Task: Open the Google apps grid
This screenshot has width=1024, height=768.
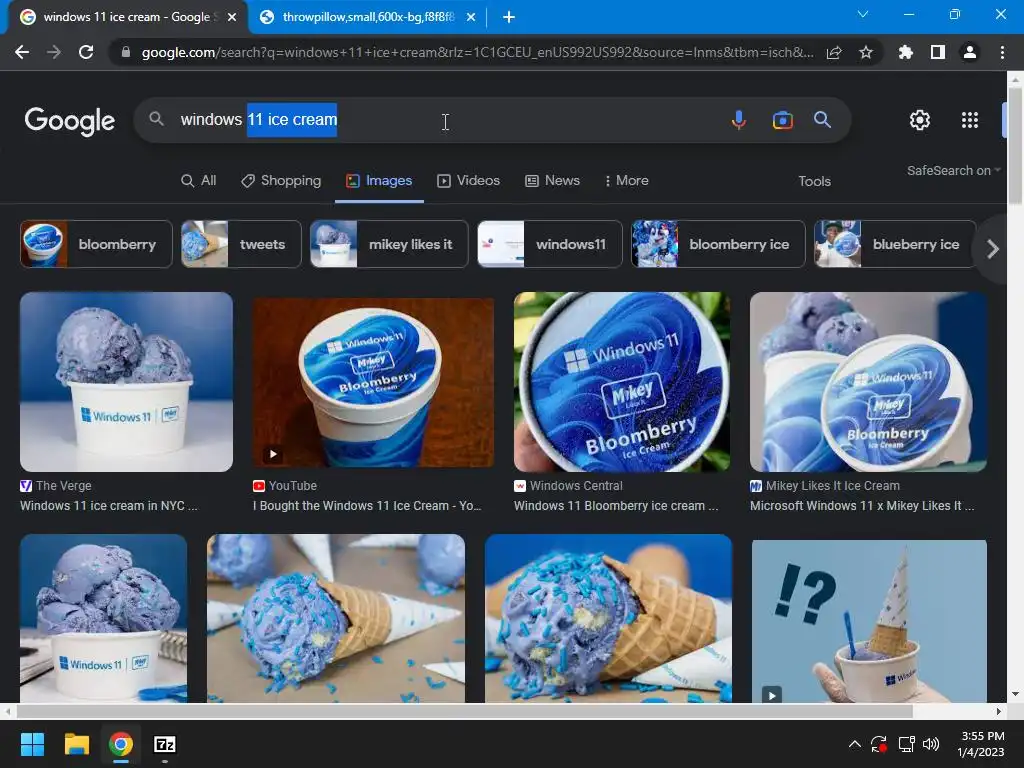Action: (x=970, y=120)
